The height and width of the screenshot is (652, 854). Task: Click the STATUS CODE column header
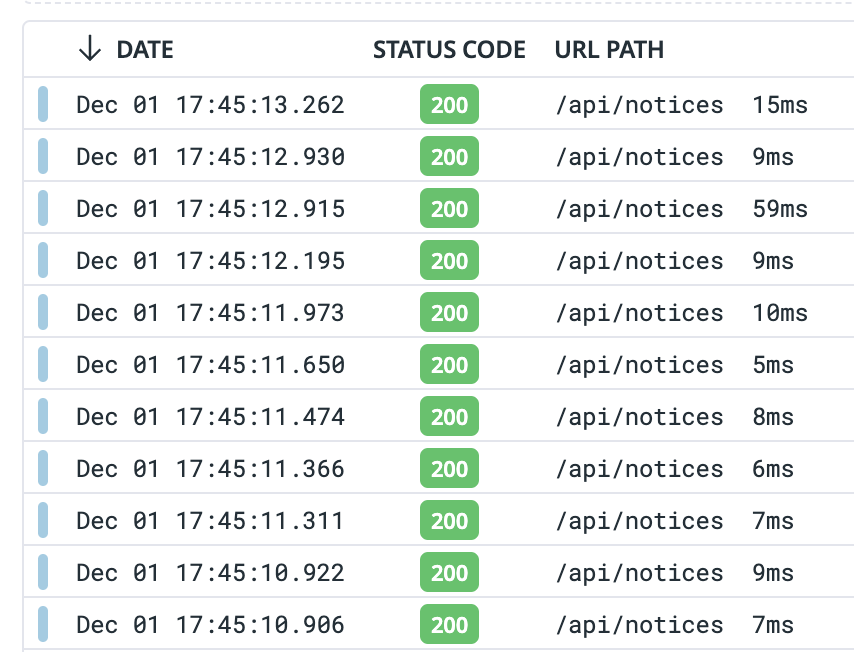(x=449, y=50)
